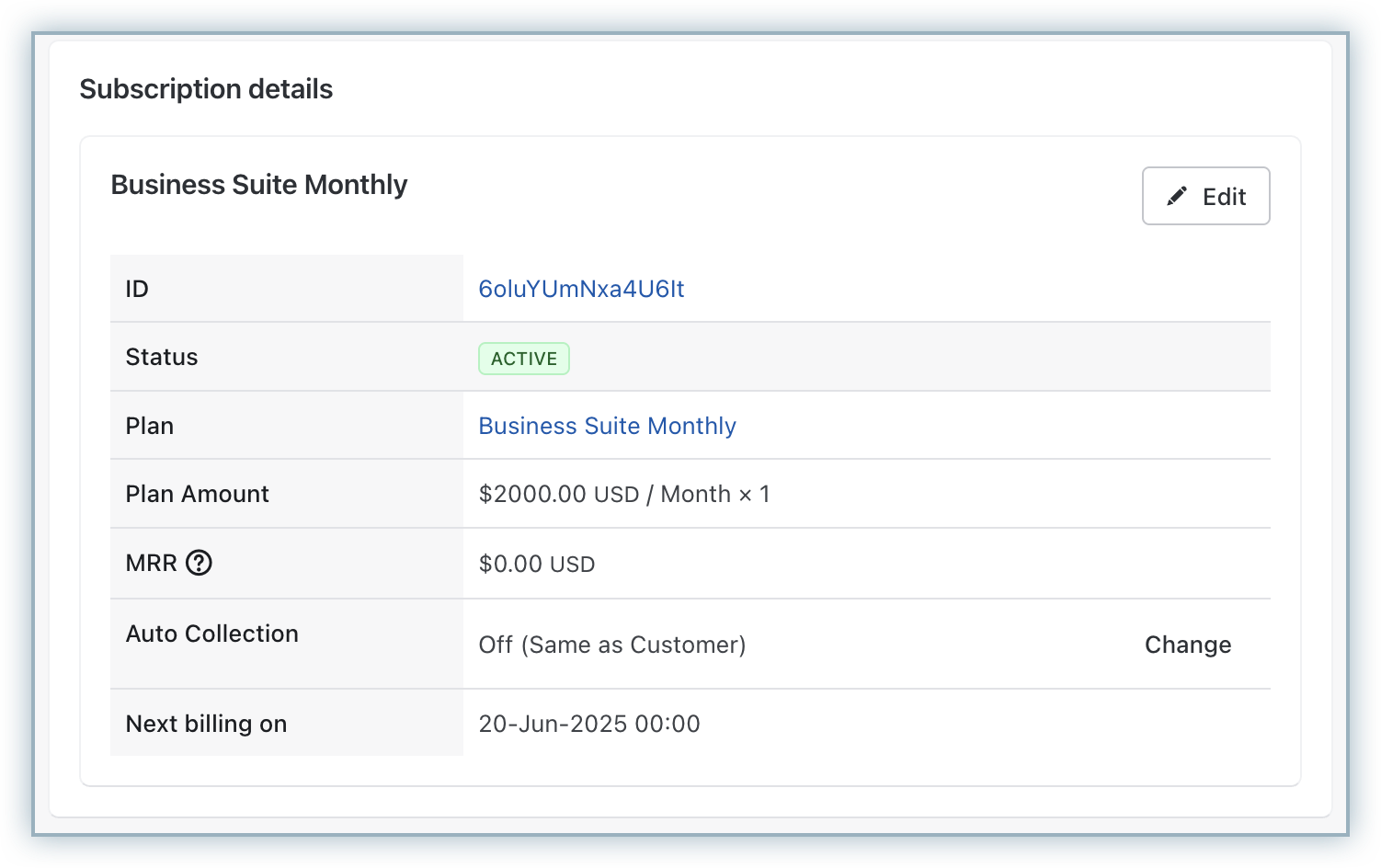This screenshot has width=1381, height=868.
Task: Click the Plan Amount row label
Action: point(197,494)
